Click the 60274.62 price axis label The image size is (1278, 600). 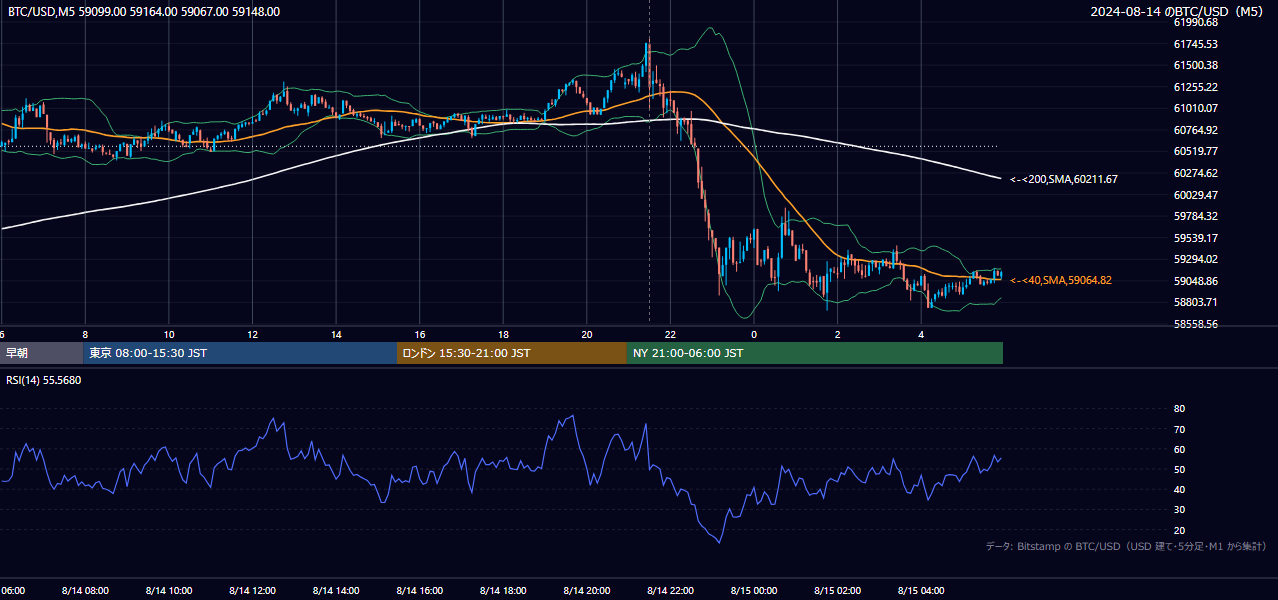click(1195, 173)
